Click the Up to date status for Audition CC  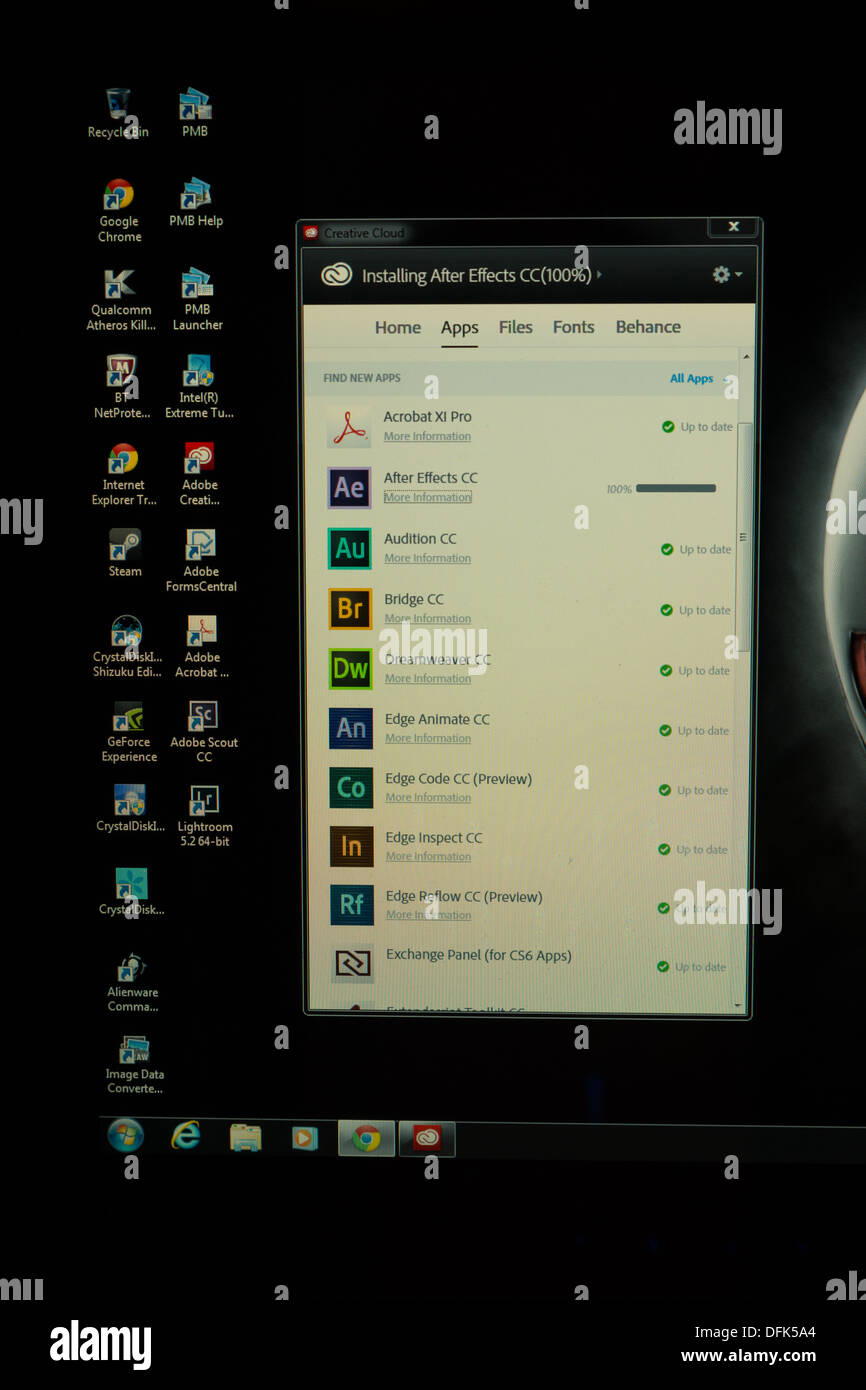tap(696, 550)
